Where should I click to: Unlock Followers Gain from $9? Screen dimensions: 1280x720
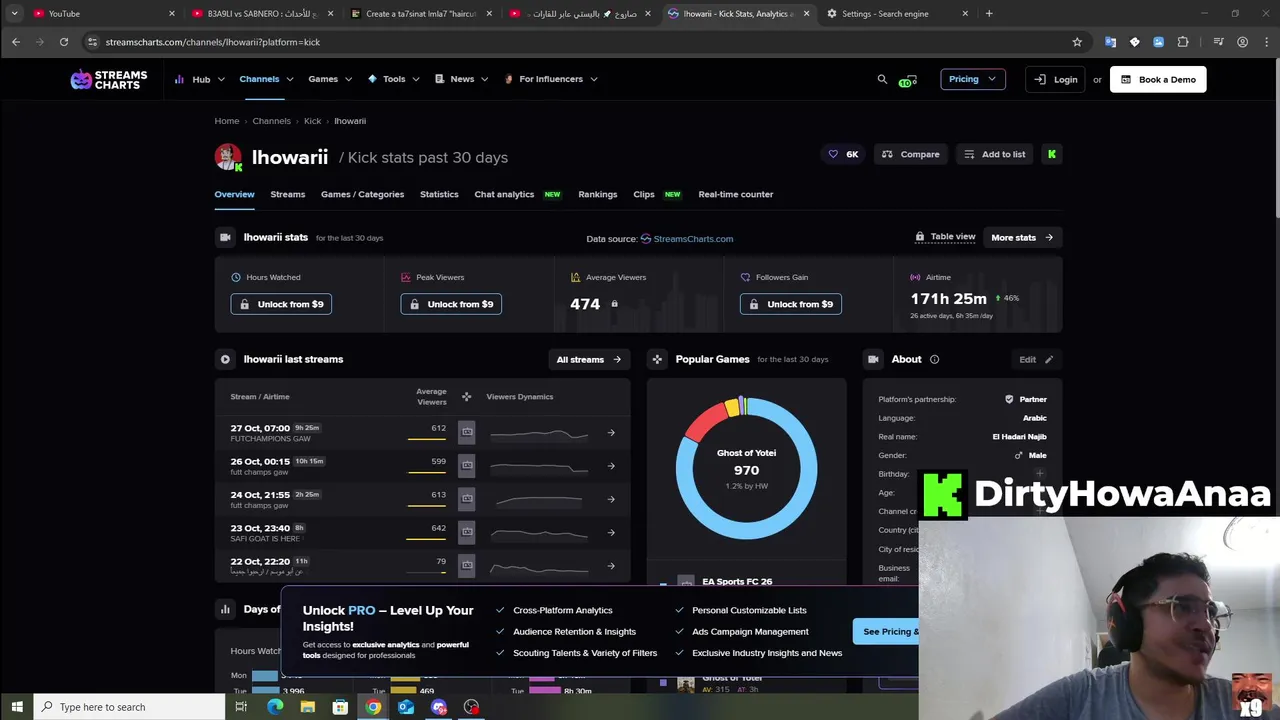(x=791, y=304)
